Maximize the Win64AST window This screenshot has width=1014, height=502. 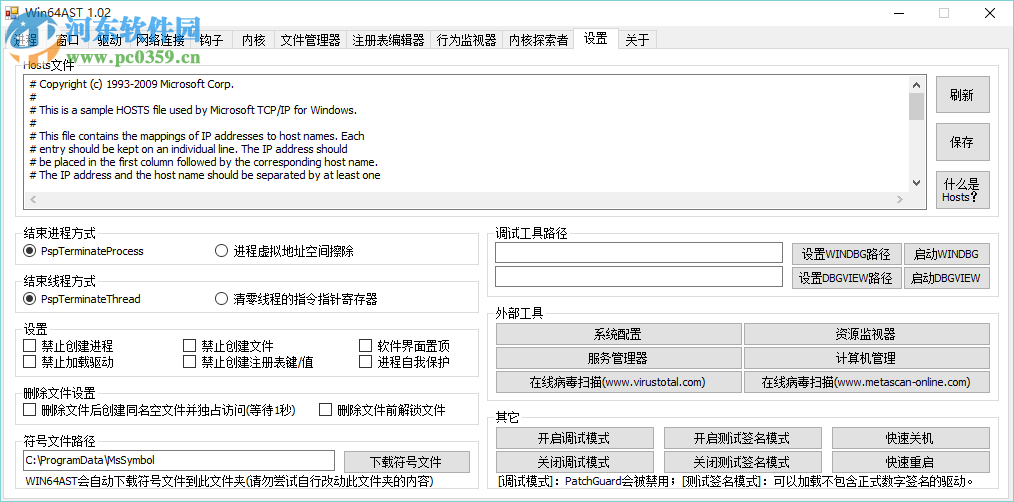tap(944, 13)
